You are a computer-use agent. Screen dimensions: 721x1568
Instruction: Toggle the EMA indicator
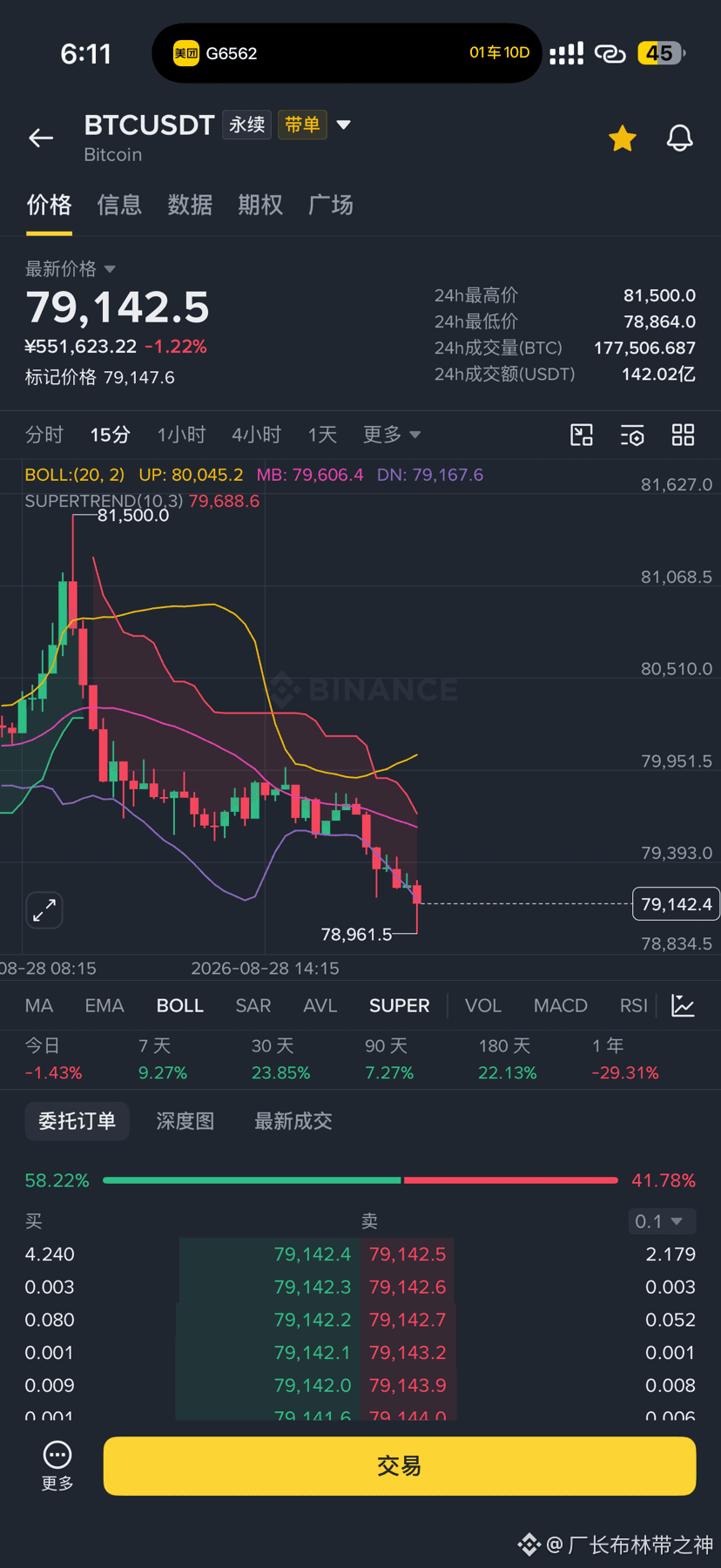[x=104, y=1006]
